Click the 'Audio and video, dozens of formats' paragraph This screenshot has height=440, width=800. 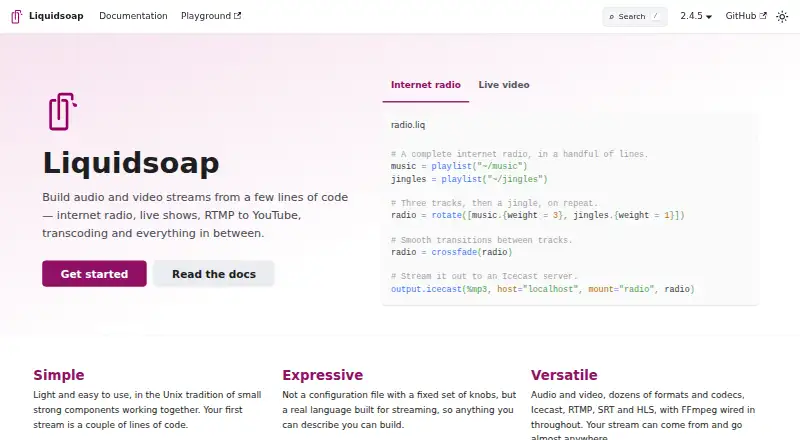tap(643, 415)
